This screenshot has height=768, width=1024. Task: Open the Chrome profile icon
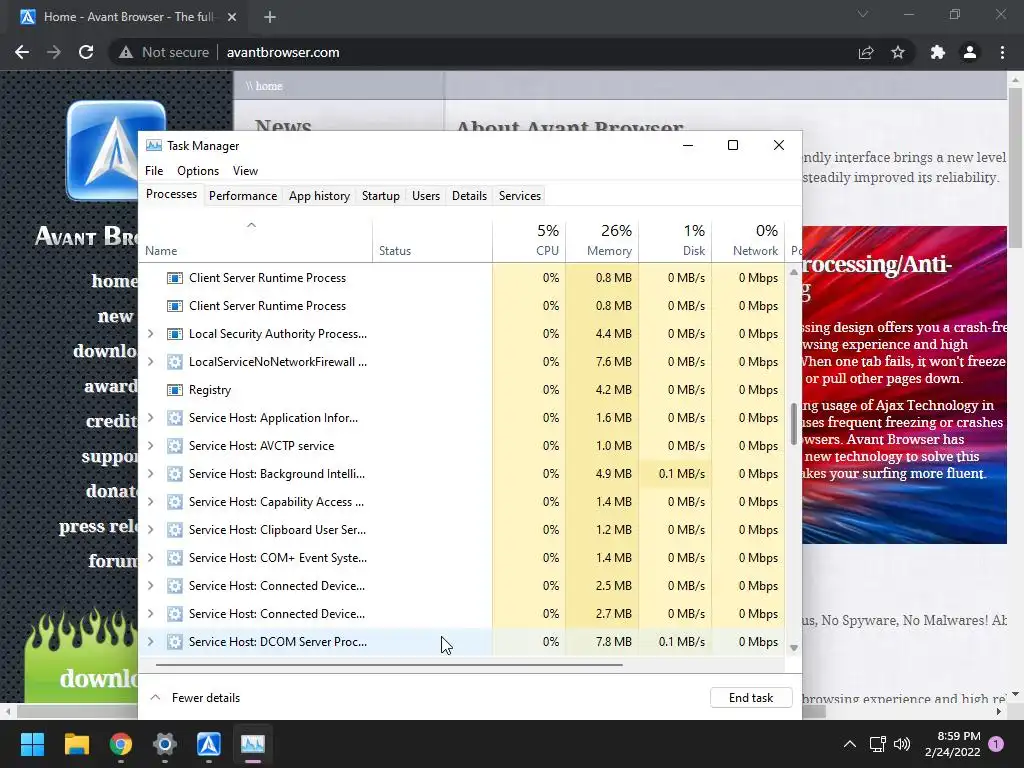coord(970,52)
